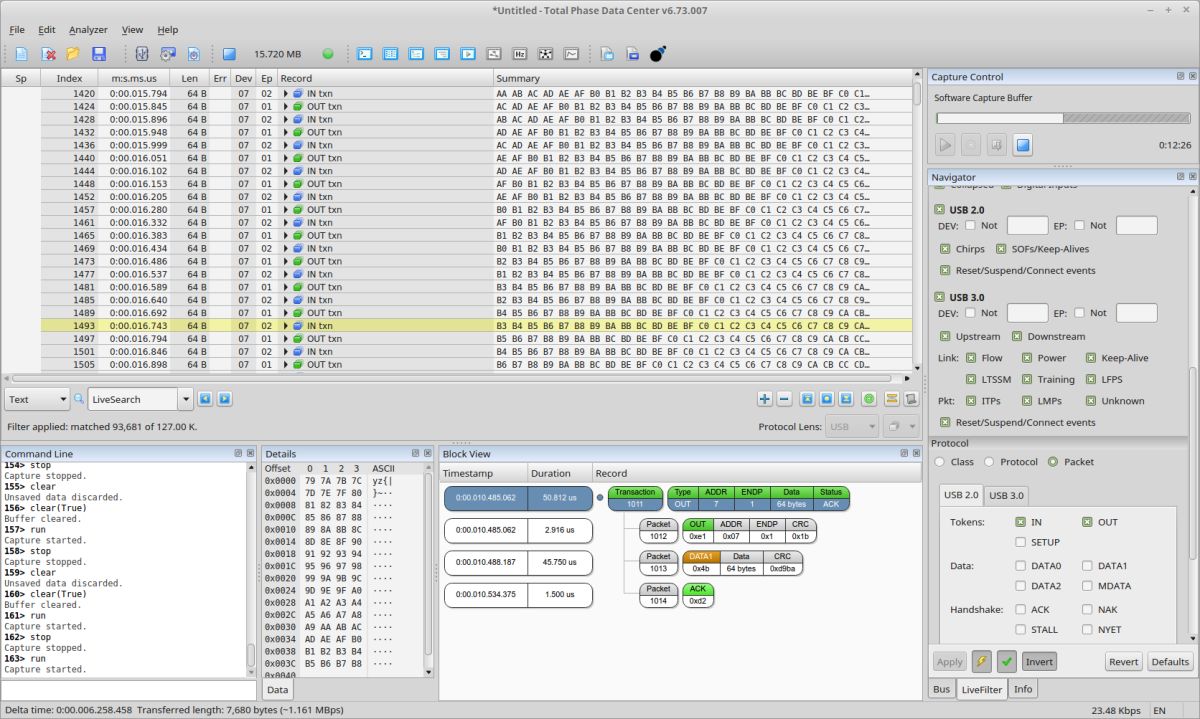Click the black bomb toolbar icon
Image resolution: width=1200 pixels, height=719 pixels.
pyautogui.click(x=658, y=53)
